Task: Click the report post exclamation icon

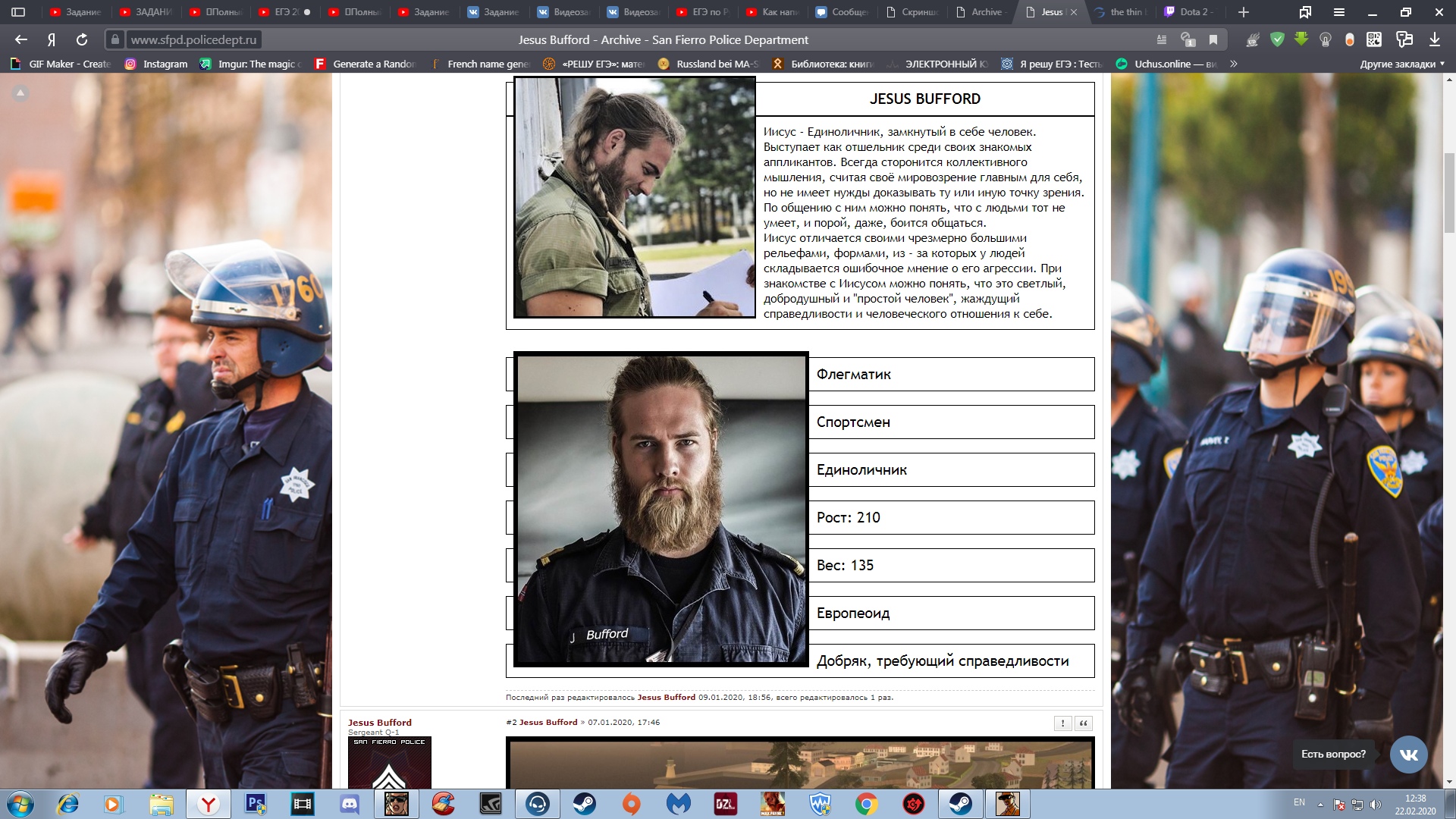Action: click(x=1063, y=723)
